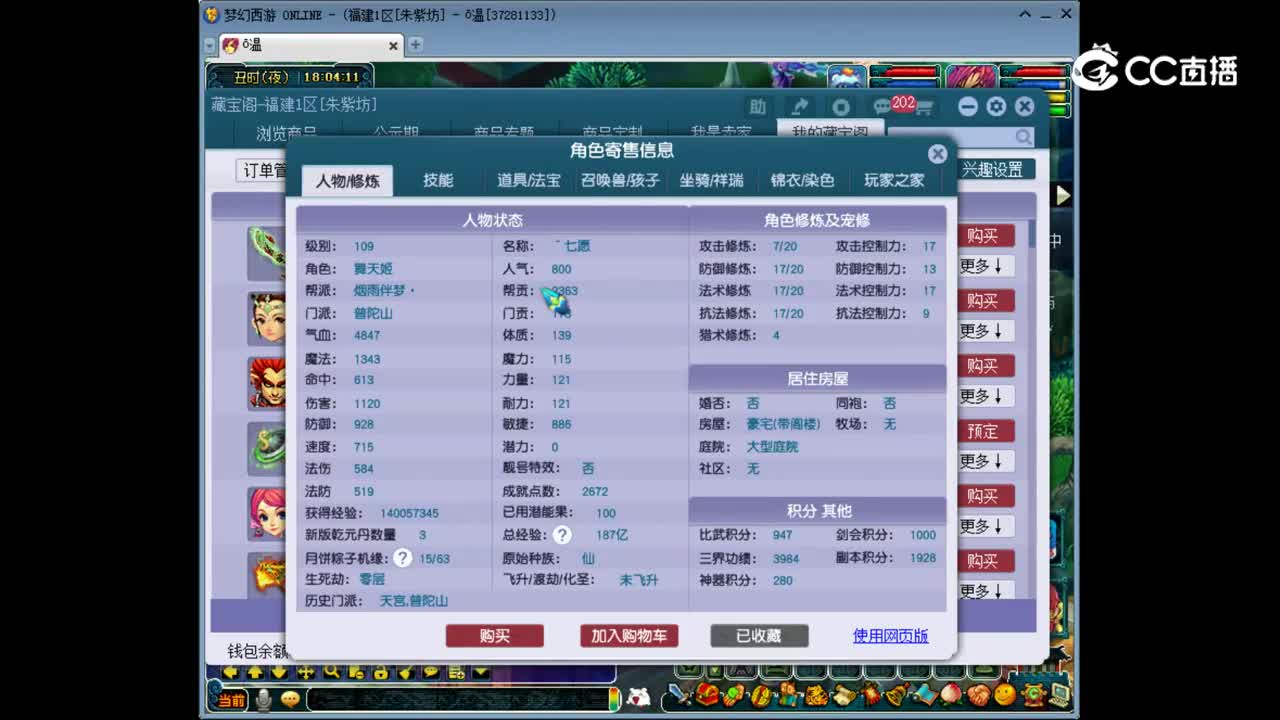Open the 坐骑/祥瑞 tab
1280x720 pixels.
[712, 180]
